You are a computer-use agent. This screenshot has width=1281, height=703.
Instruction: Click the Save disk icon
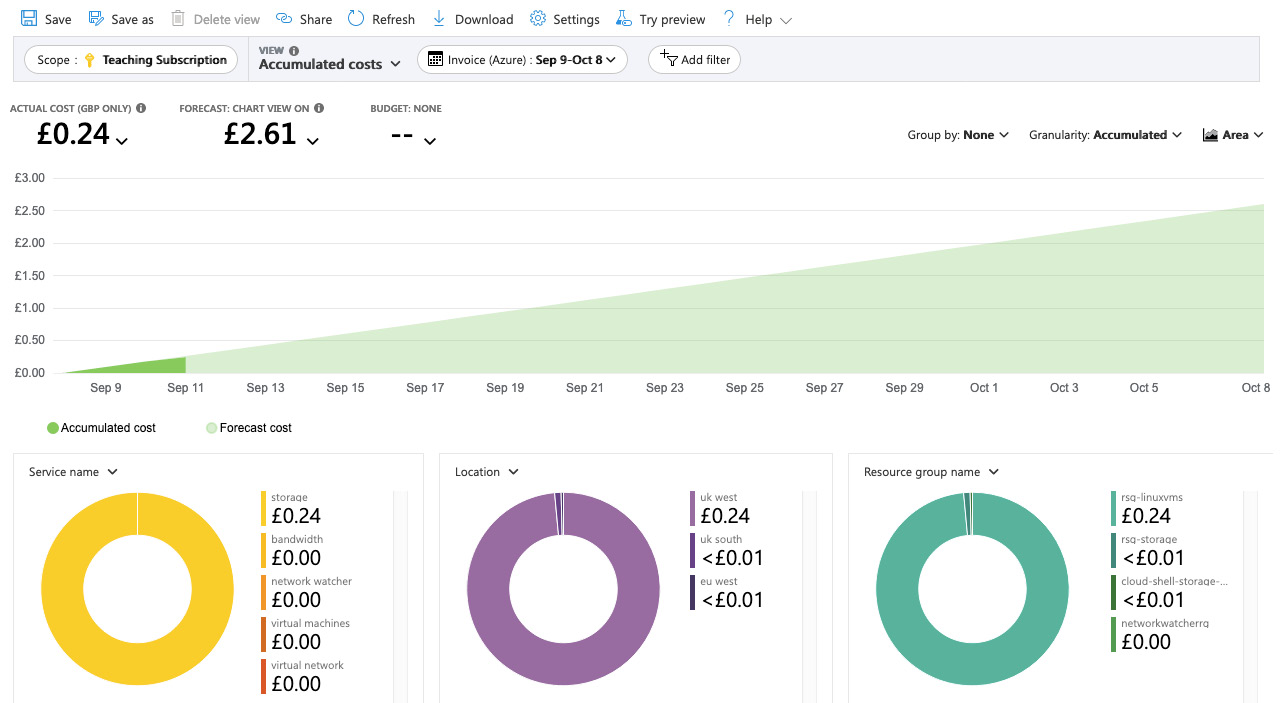(x=29, y=19)
